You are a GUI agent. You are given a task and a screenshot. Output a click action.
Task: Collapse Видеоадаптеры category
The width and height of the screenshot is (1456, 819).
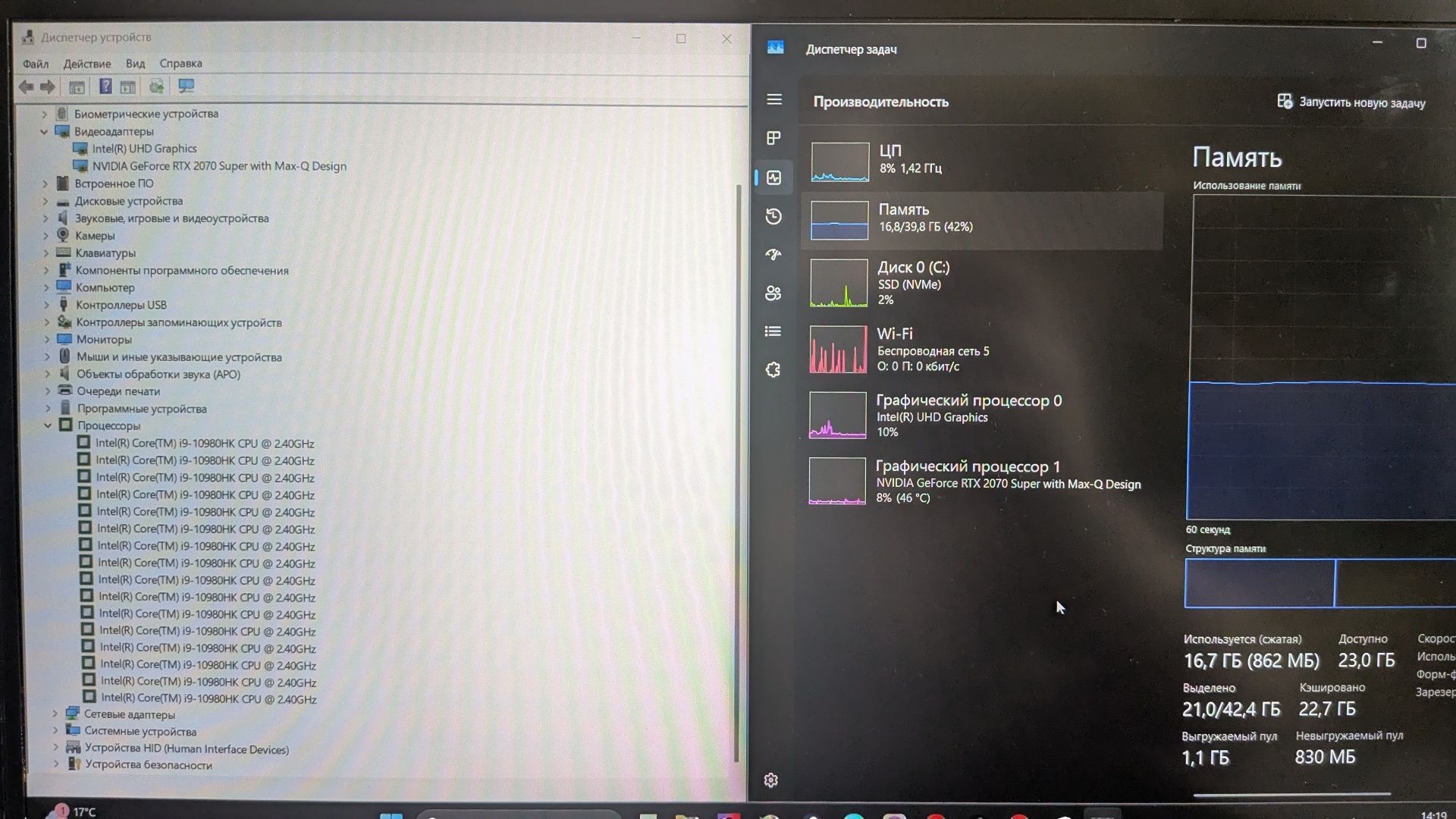click(44, 131)
